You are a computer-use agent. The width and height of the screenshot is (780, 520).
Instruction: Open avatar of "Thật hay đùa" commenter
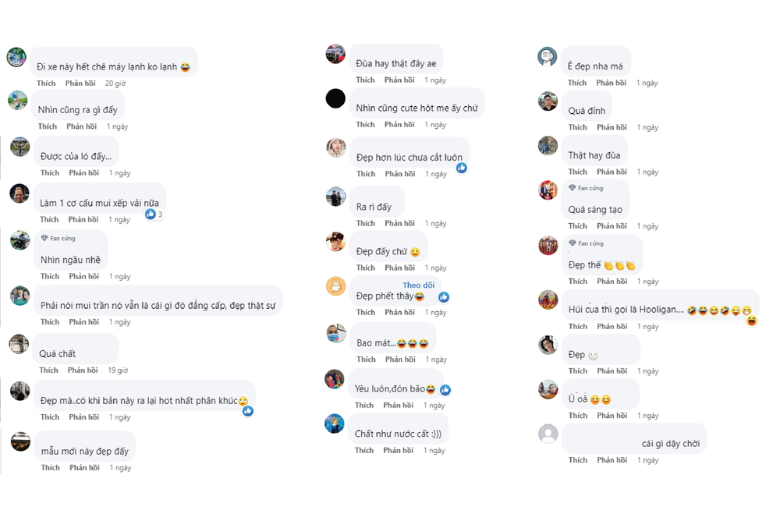click(548, 146)
